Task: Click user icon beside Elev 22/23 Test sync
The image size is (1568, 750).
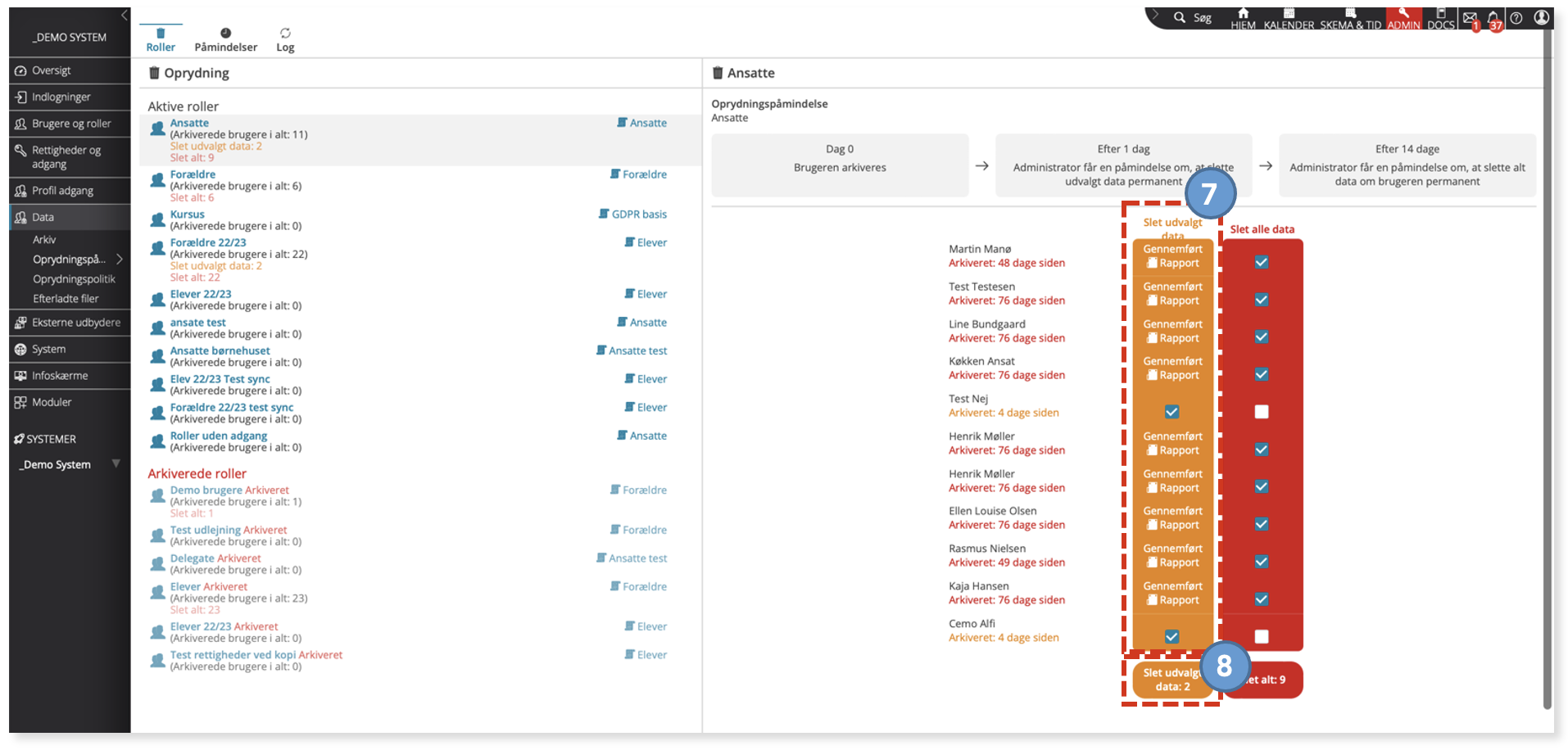Action: (x=158, y=385)
